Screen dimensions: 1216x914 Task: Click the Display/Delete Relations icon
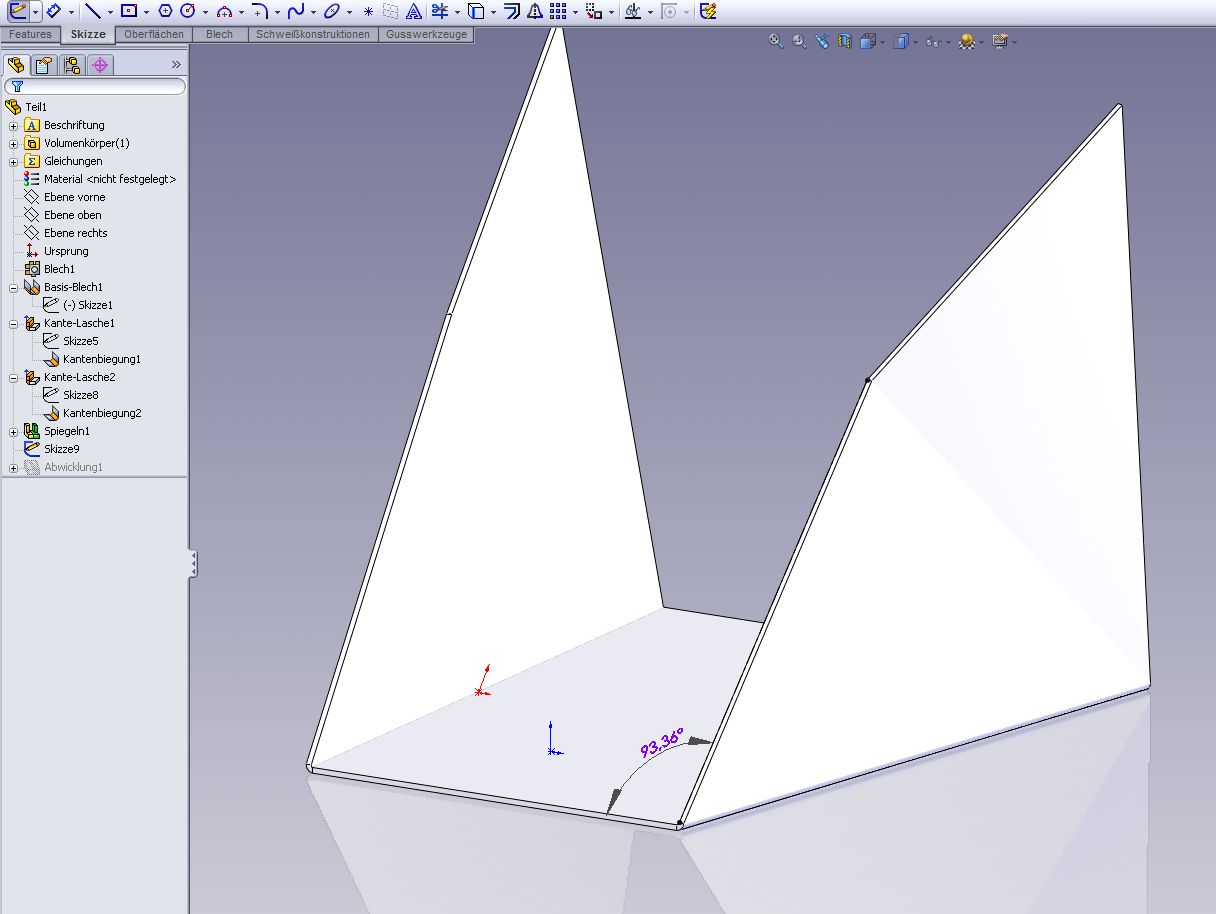632,11
